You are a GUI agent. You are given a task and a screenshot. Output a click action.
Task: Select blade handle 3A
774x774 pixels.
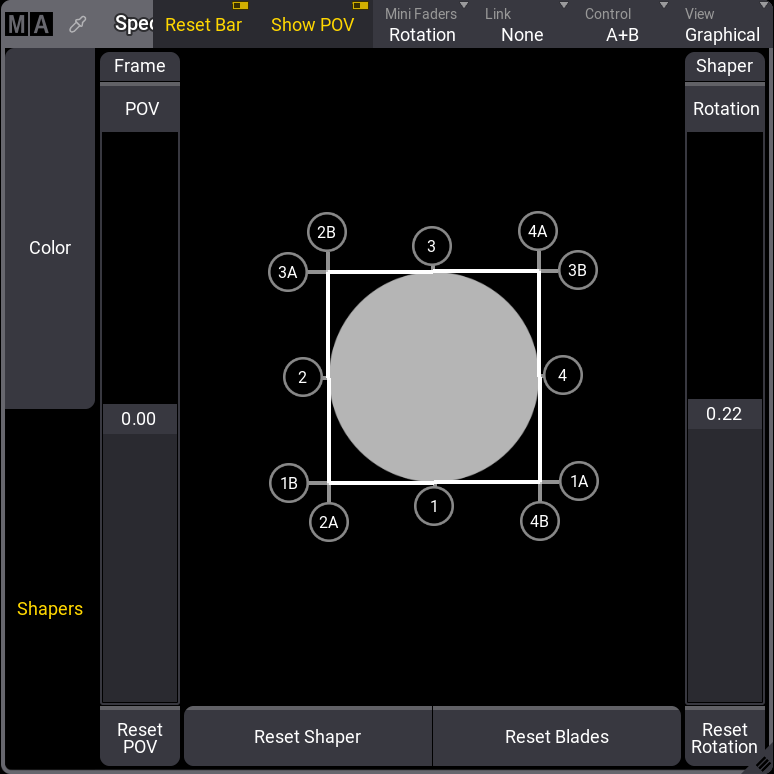(x=288, y=272)
